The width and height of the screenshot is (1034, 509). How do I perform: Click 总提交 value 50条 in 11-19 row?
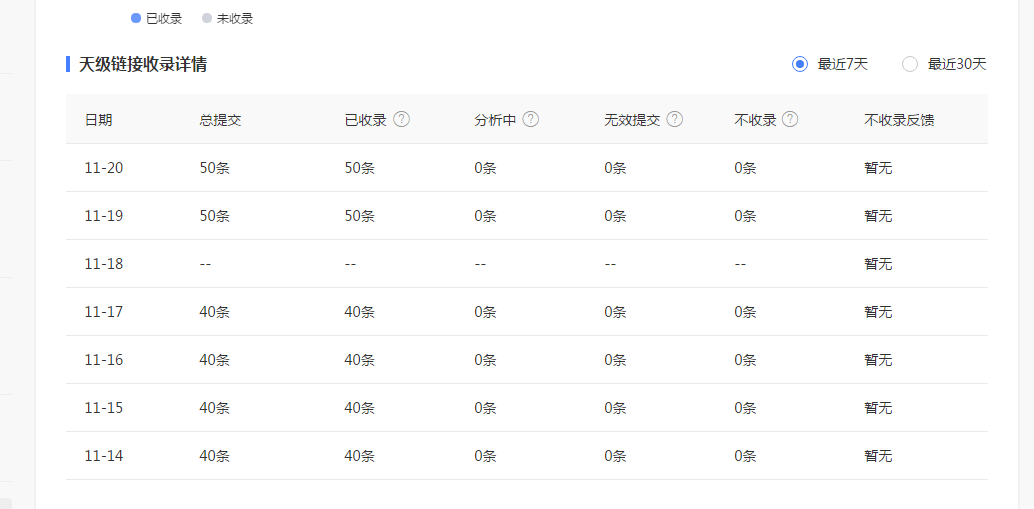214,216
